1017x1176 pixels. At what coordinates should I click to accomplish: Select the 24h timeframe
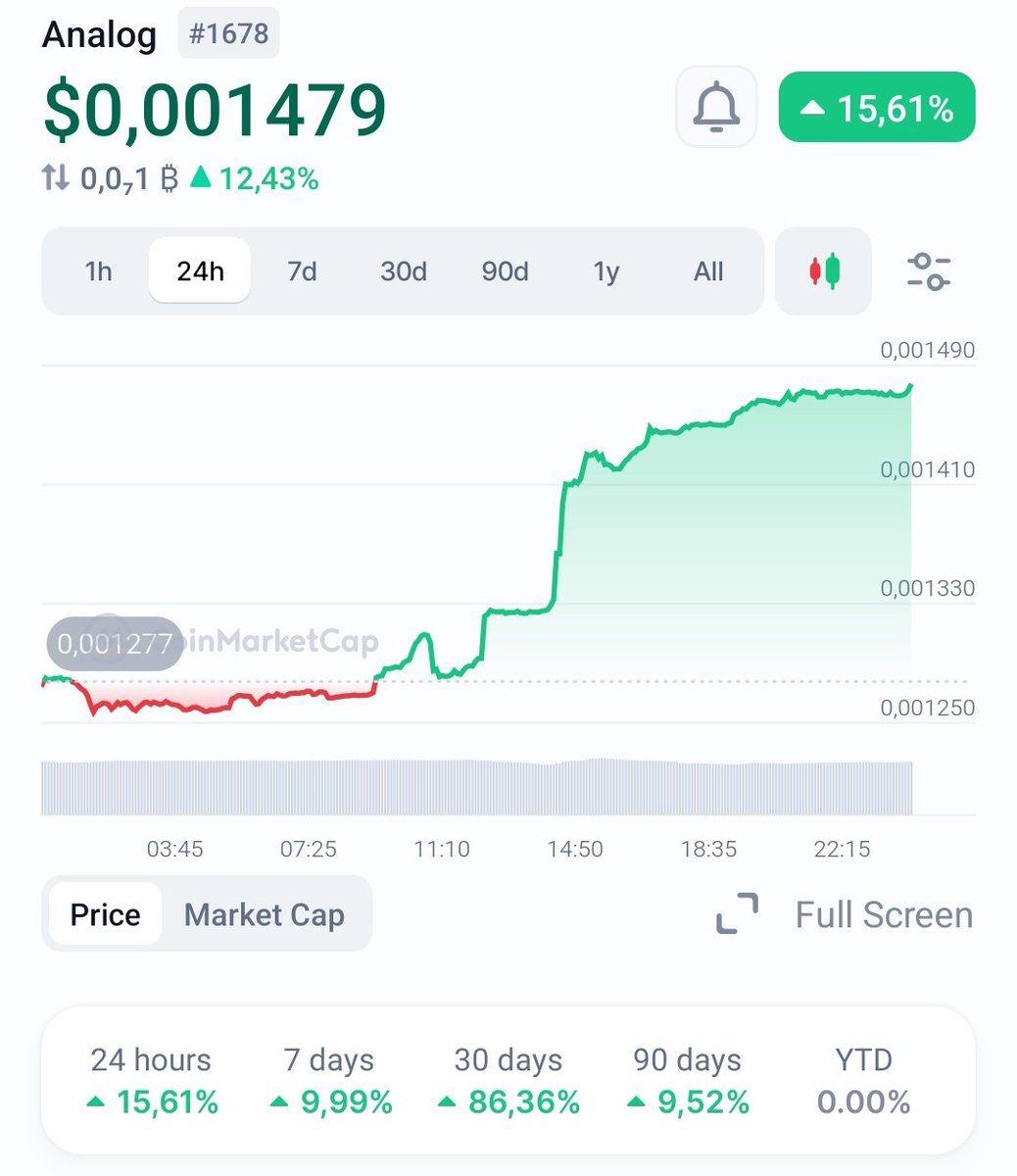point(200,270)
